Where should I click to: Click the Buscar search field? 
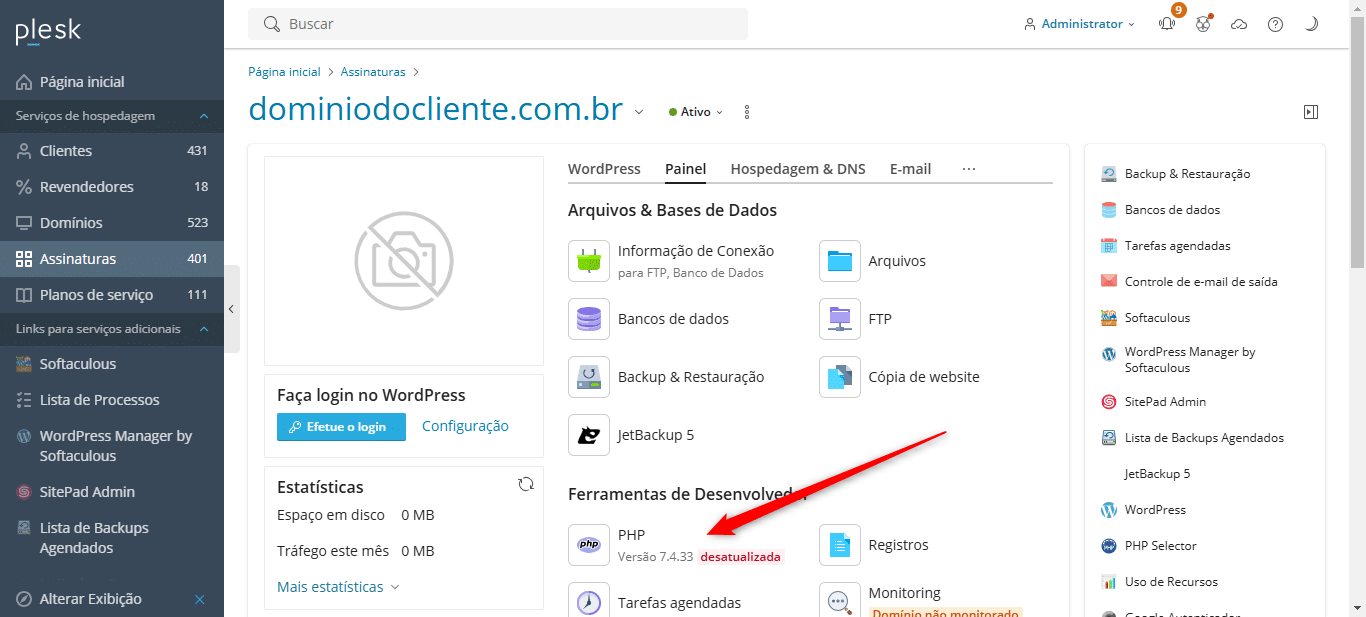[498, 24]
